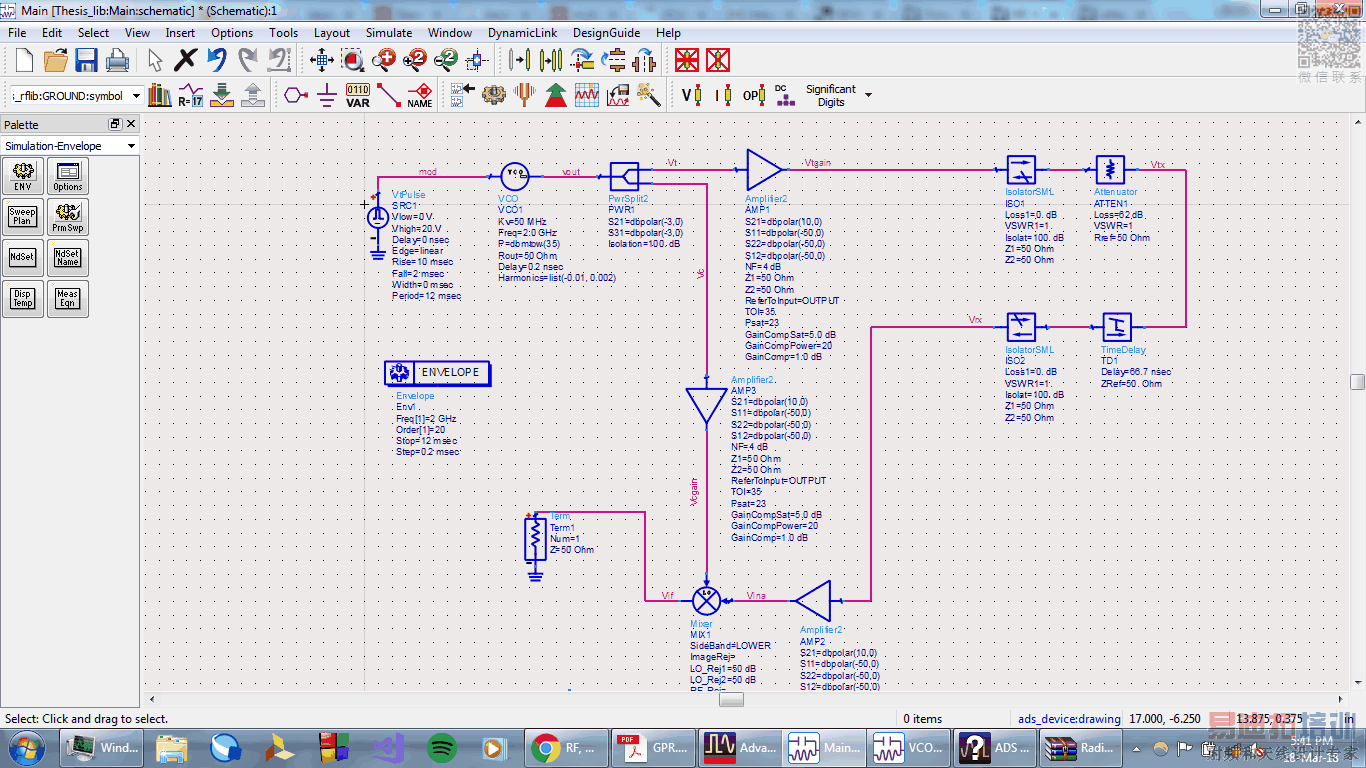The image size is (1366, 768).
Task: Click the horizontal scrollbar thumb
Action: pos(731,699)
